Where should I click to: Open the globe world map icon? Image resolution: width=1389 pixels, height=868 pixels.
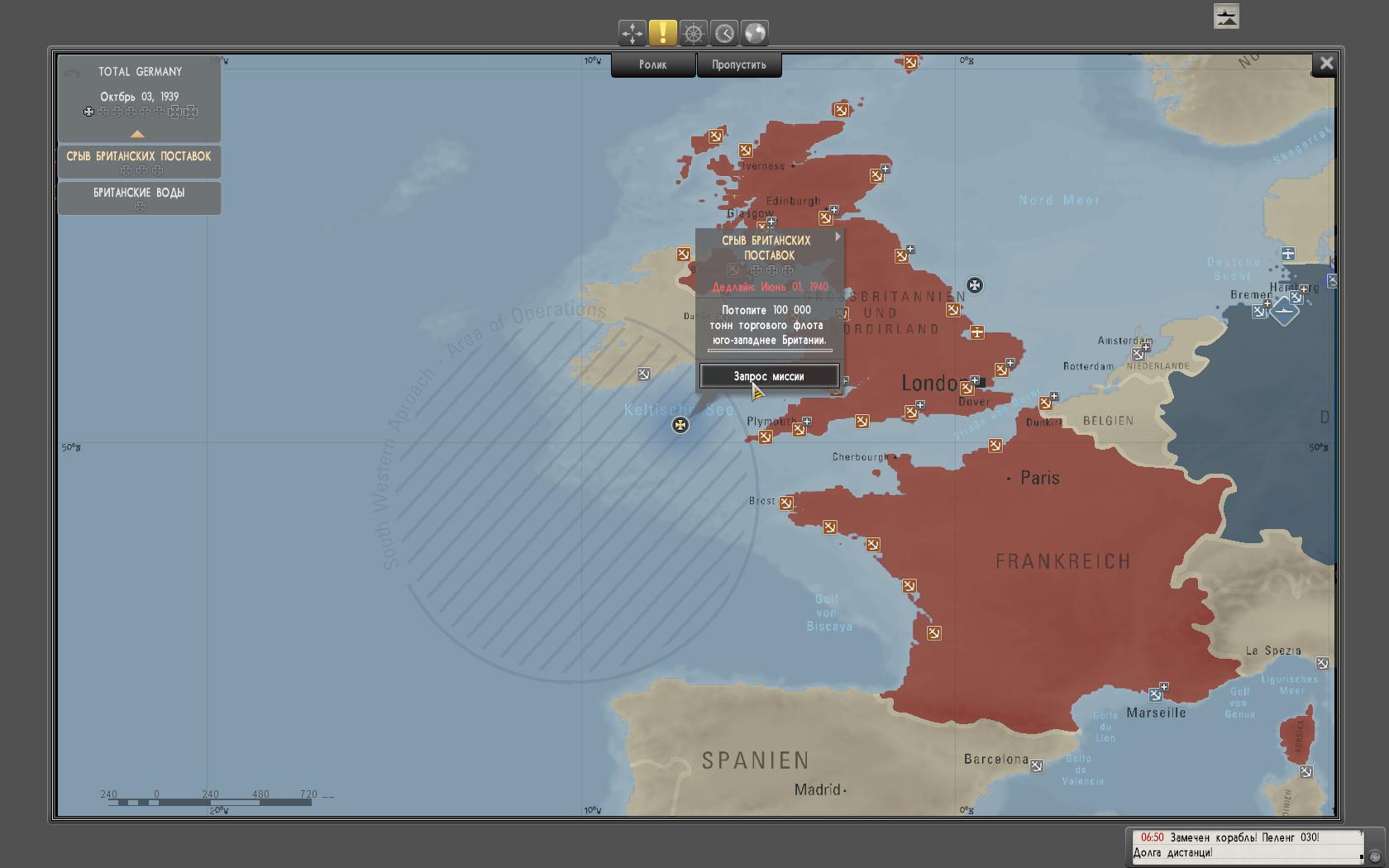(755, 33)
